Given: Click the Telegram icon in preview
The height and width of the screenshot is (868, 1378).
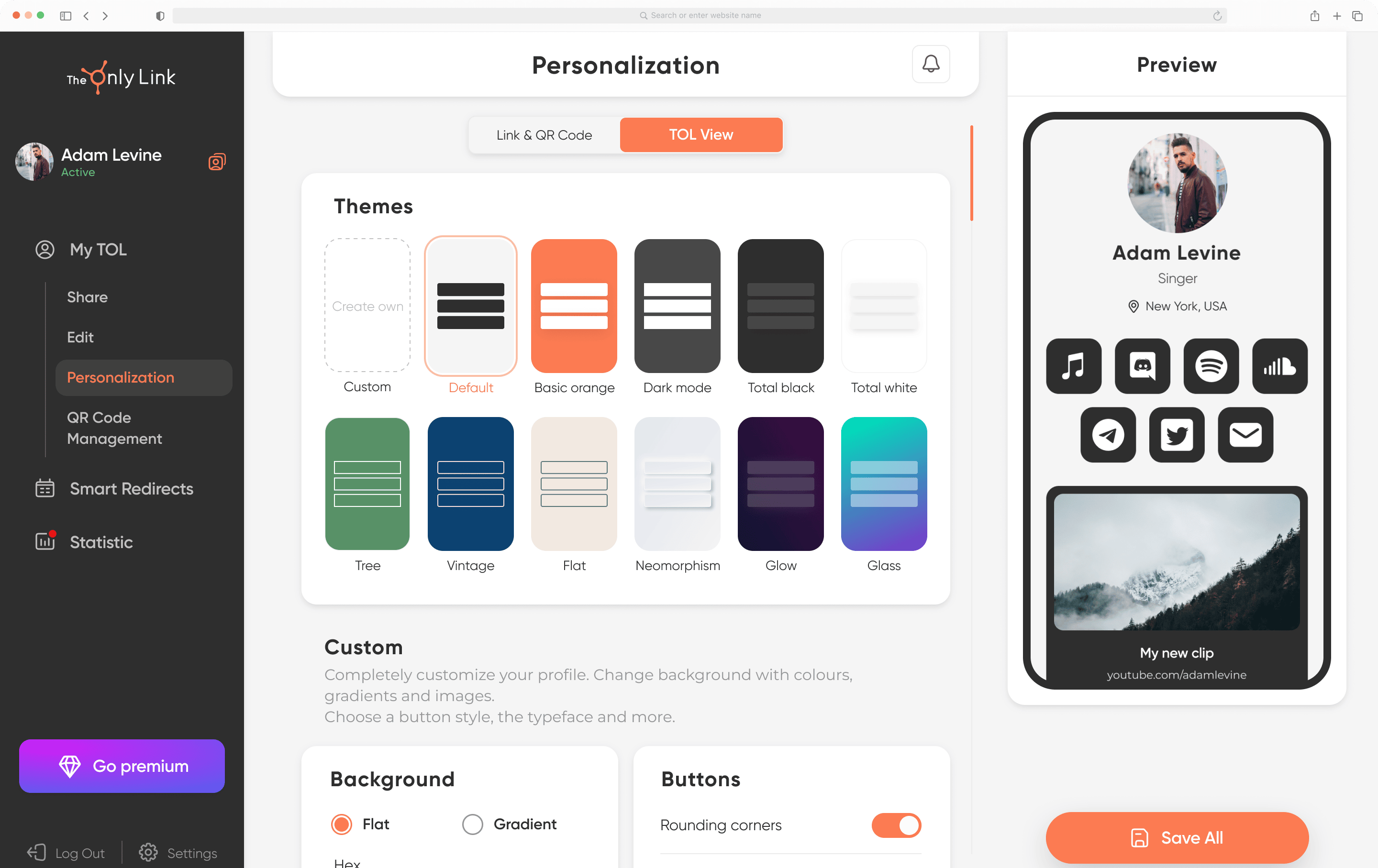Looking at the screenshot, I should (x=1108, y=434).
